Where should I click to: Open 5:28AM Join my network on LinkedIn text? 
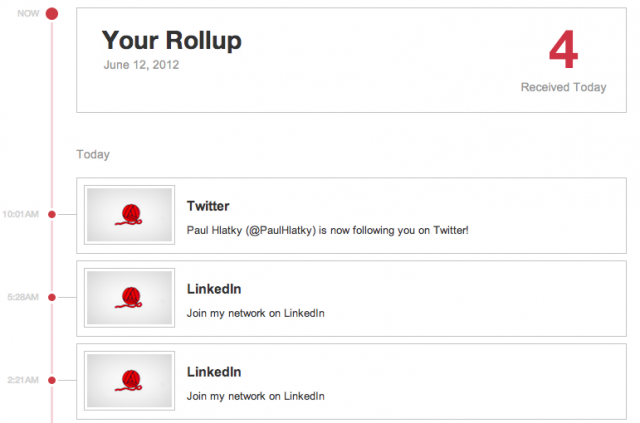tap(256, 313)
